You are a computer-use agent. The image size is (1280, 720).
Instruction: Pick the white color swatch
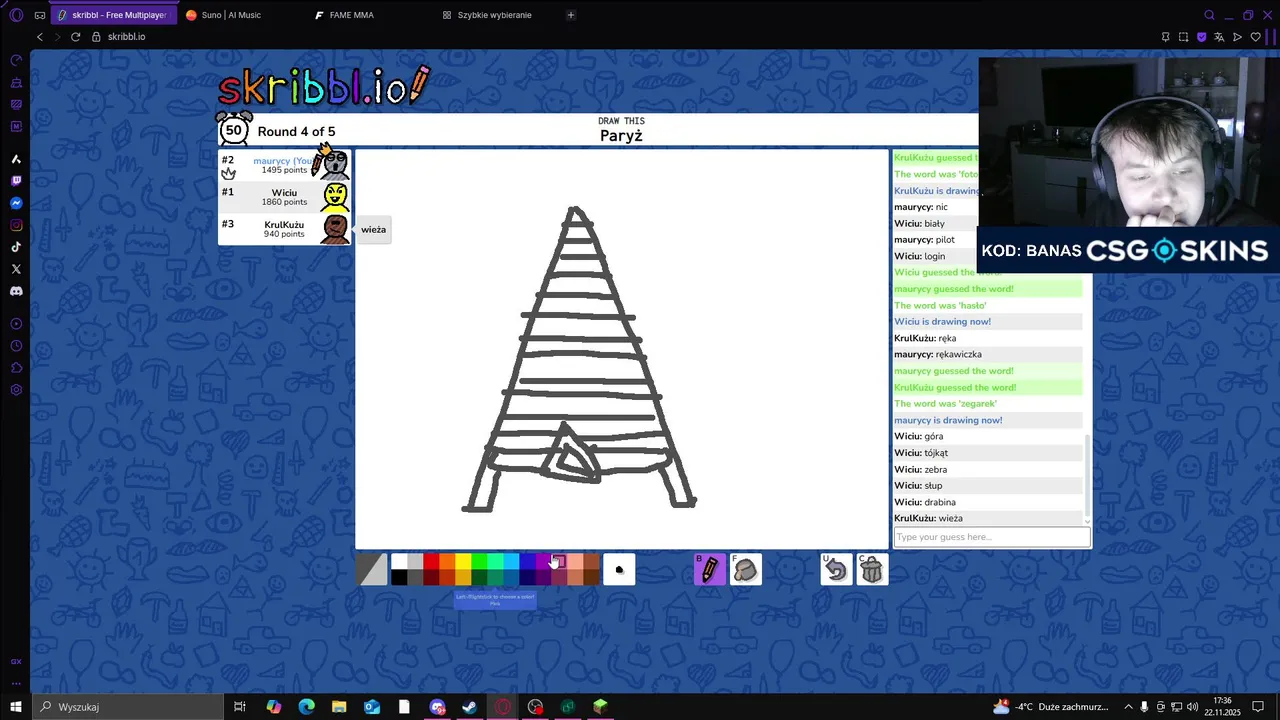coord(399,561)
